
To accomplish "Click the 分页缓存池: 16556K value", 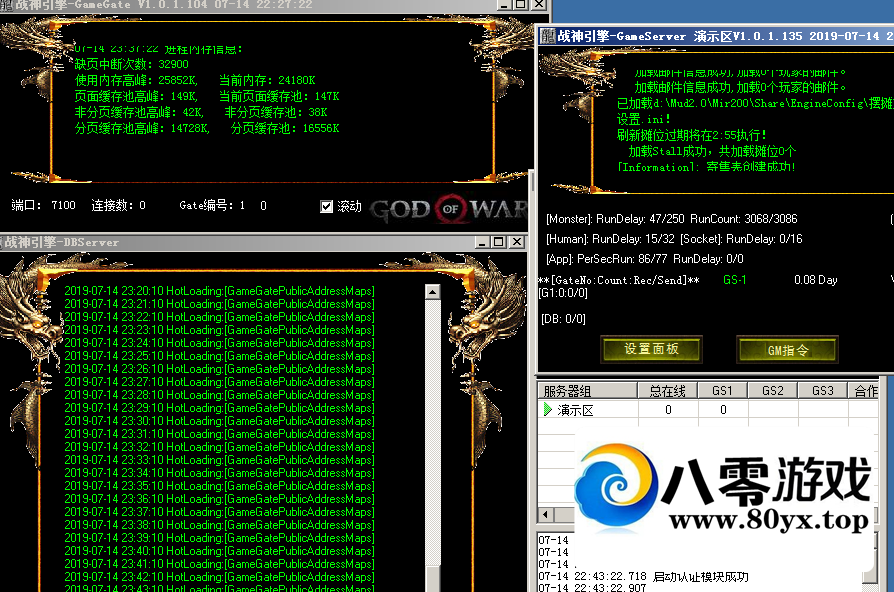I will pos(285,128).
